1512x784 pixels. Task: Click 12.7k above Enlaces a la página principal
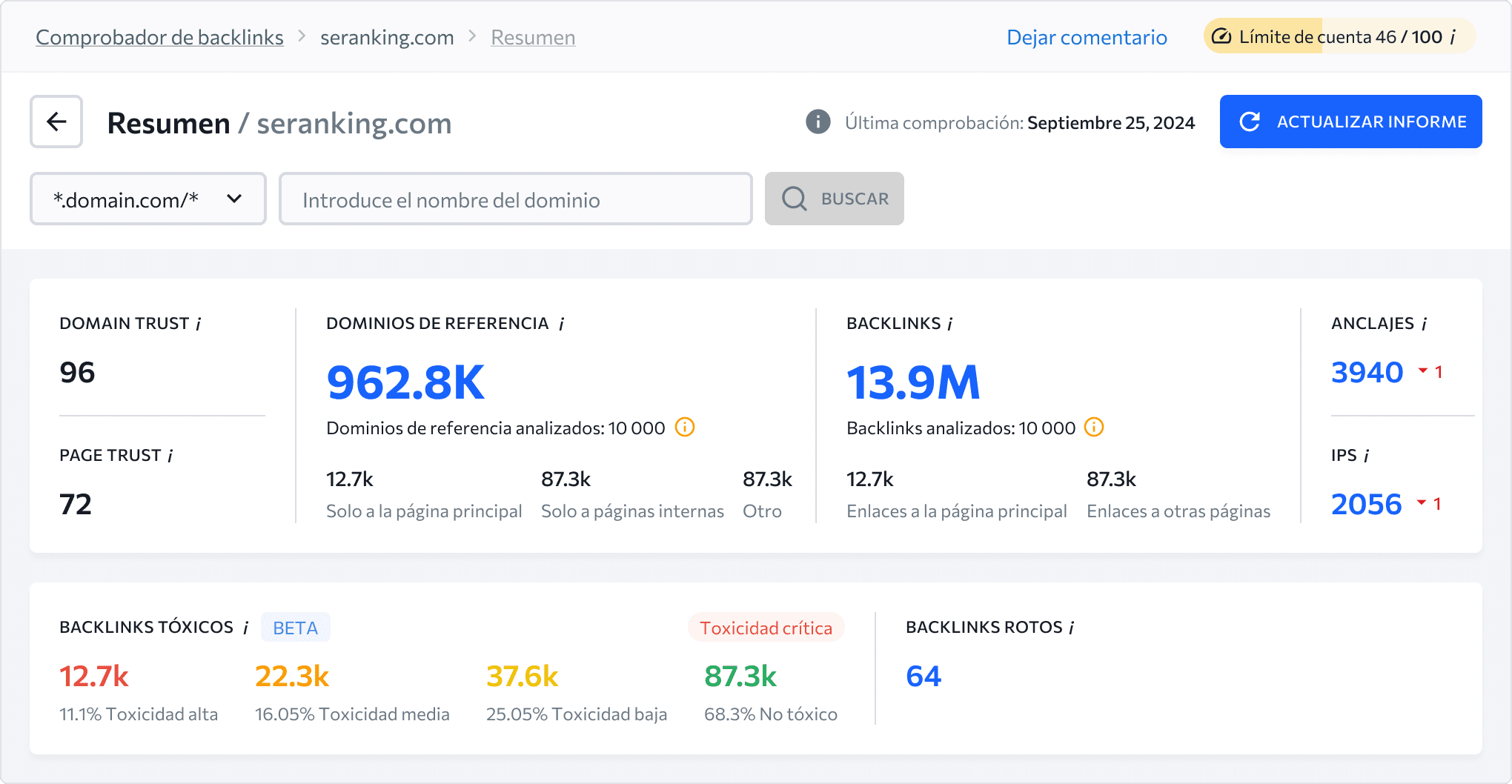[x=870, y=479]
